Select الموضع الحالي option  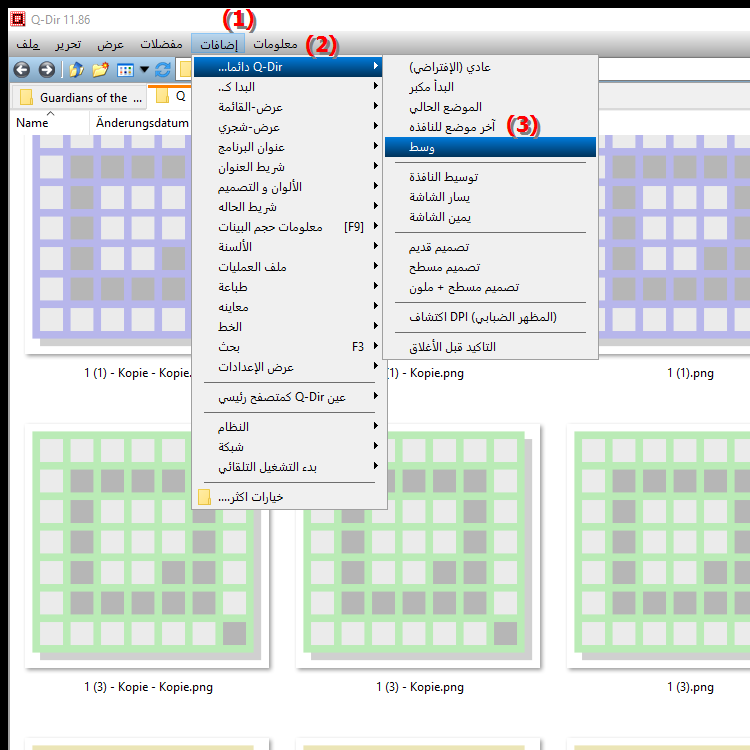click(x=490, y=107)
